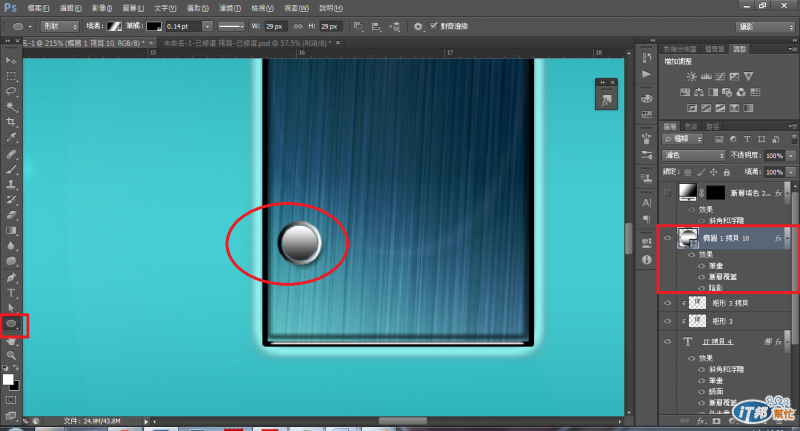Hide the 矩形 3 layer
800x431 pixels.
(667, 321)
